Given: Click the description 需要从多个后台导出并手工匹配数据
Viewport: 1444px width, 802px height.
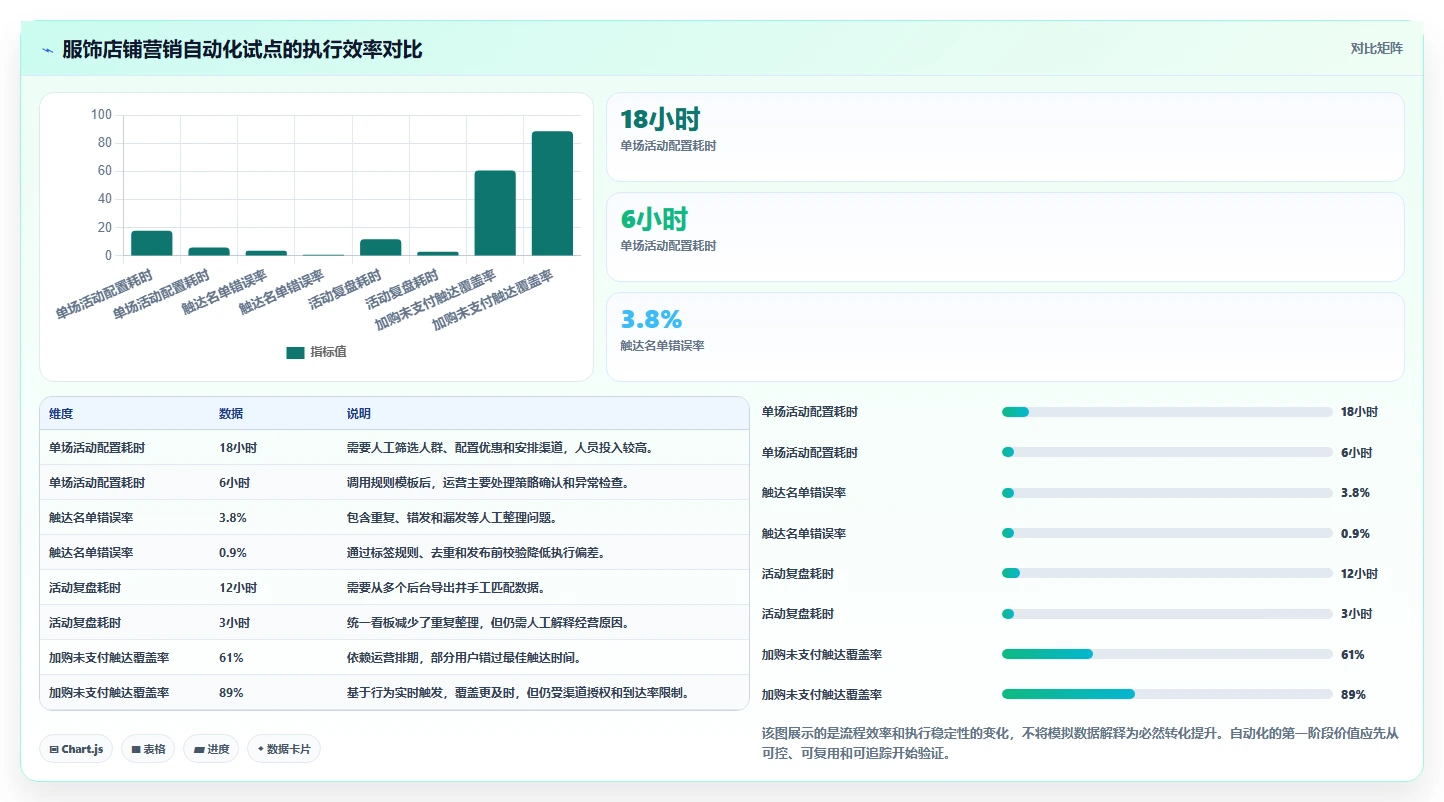Looking at the screenshot, I should click(446, 588).
